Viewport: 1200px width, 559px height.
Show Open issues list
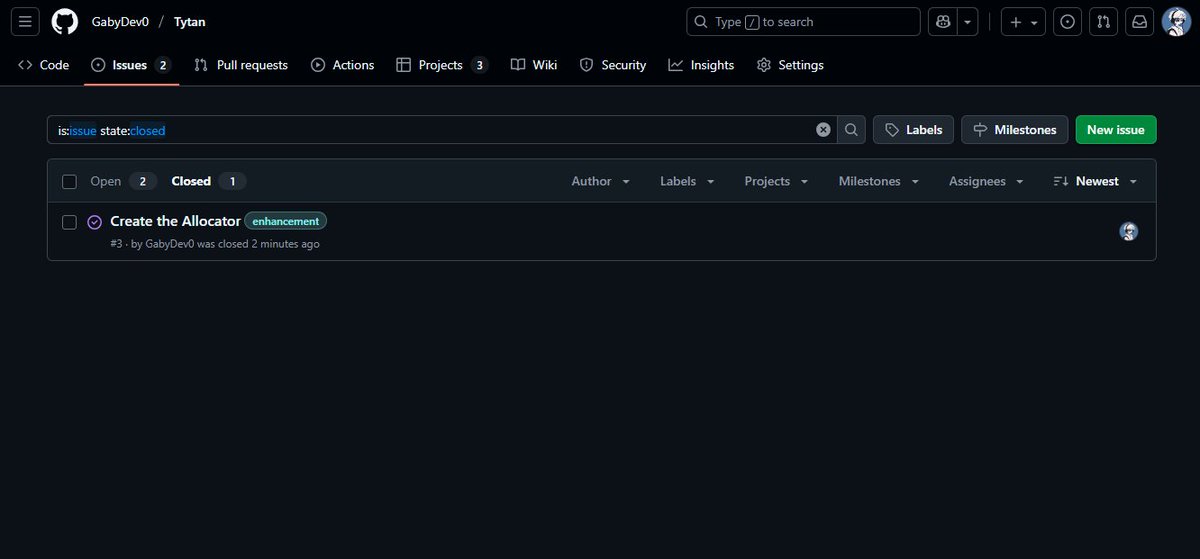(124, 181)
